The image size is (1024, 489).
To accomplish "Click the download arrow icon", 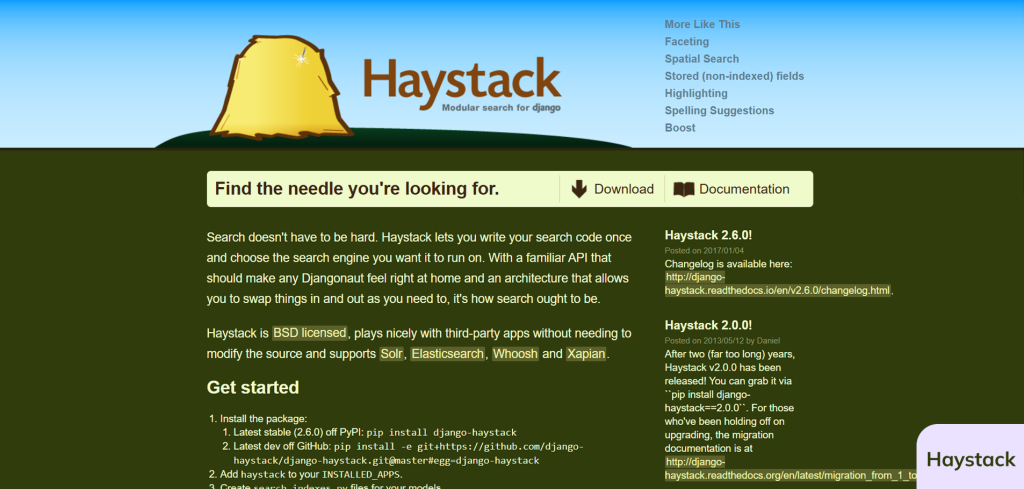I will [x=579, y=189].
